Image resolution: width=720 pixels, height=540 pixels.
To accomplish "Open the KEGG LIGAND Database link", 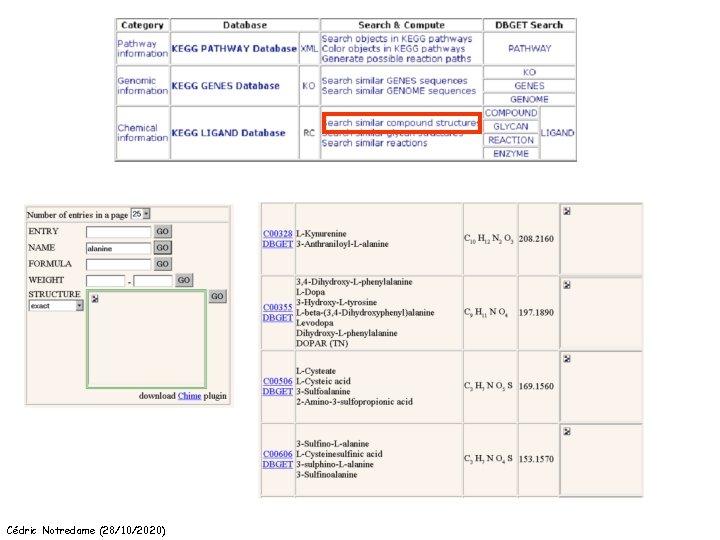I will (229, 133).
